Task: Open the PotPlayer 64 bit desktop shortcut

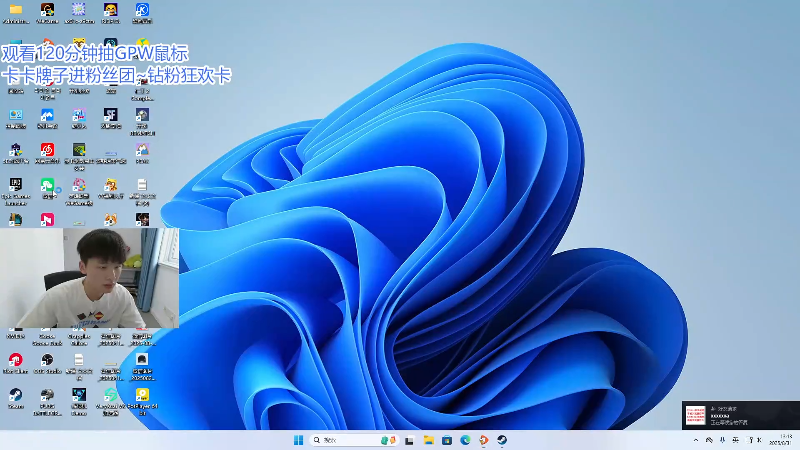Action: coord(142,395)
